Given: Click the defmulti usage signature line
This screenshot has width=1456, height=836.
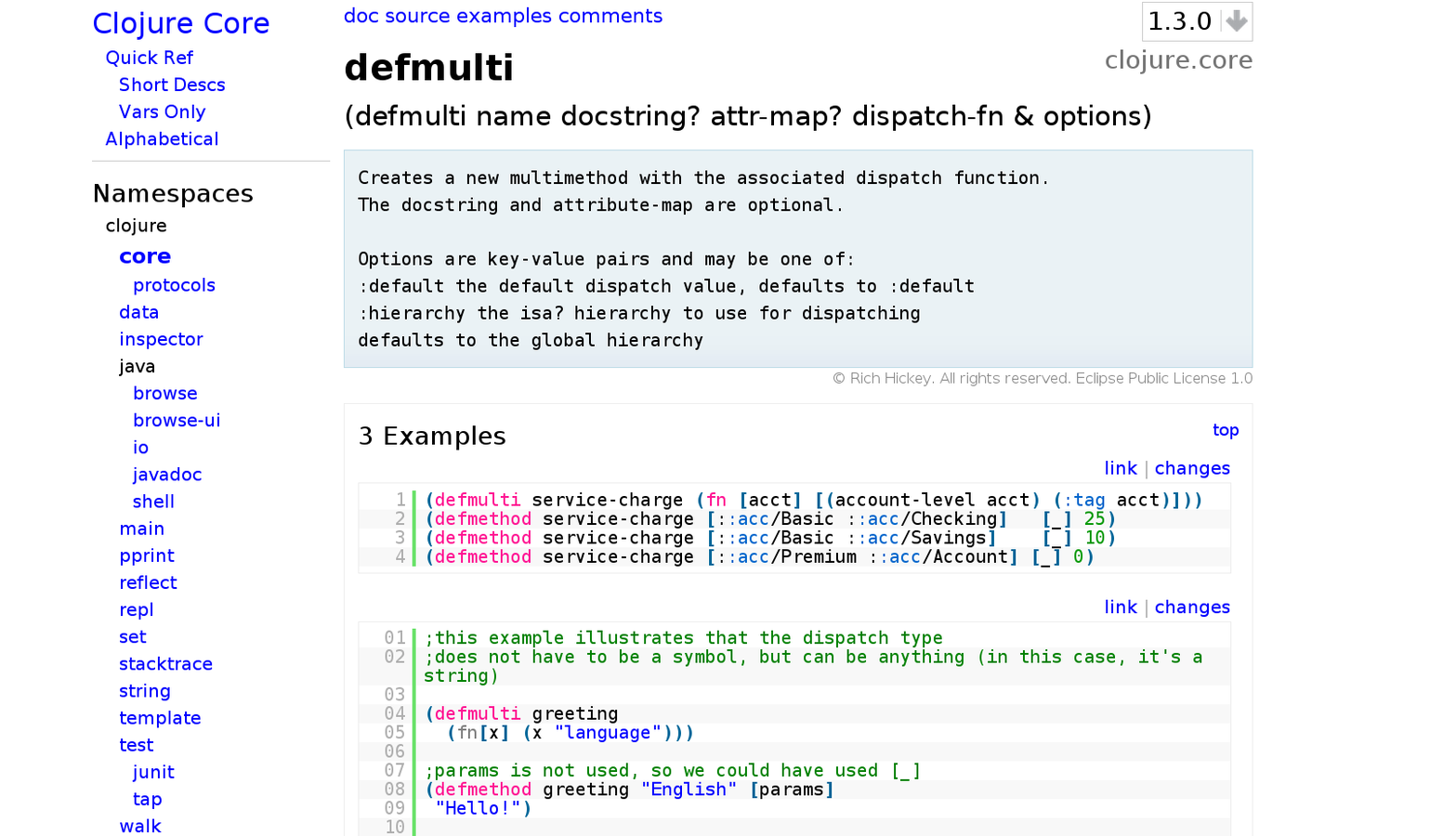Looking at the screenshot, I should (748, 116).
